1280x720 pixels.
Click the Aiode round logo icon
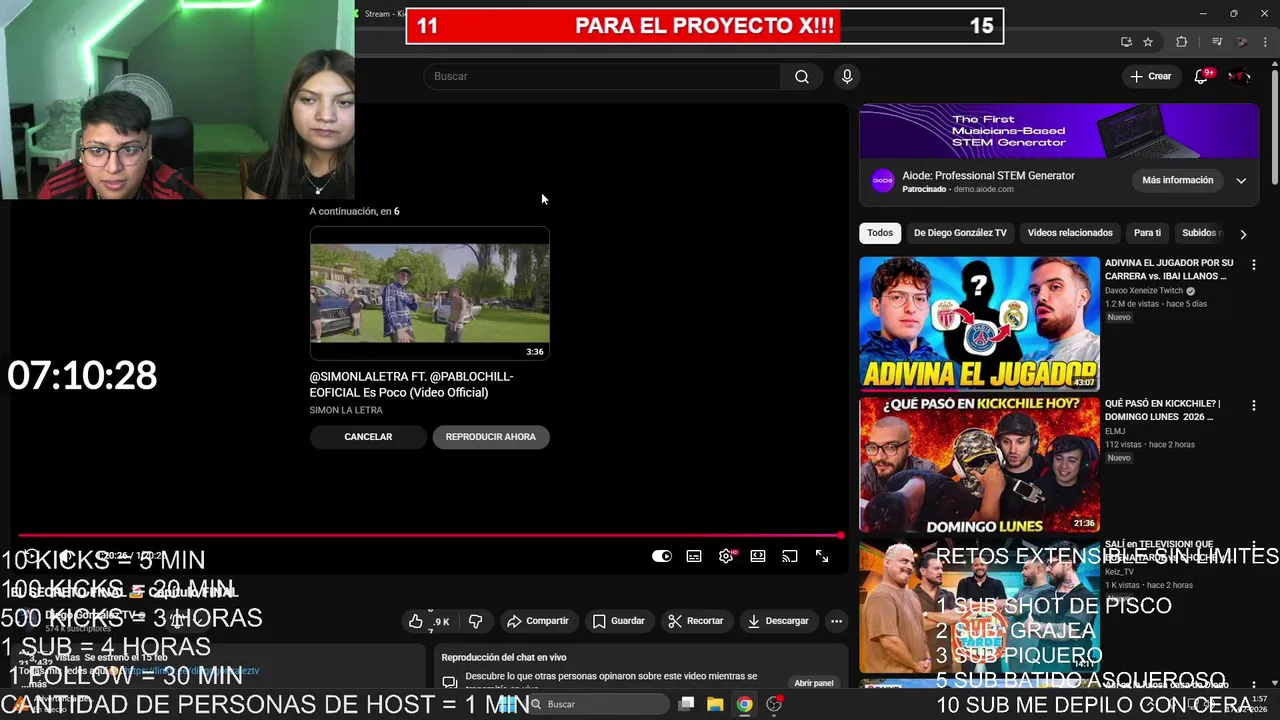coord(883,181)
